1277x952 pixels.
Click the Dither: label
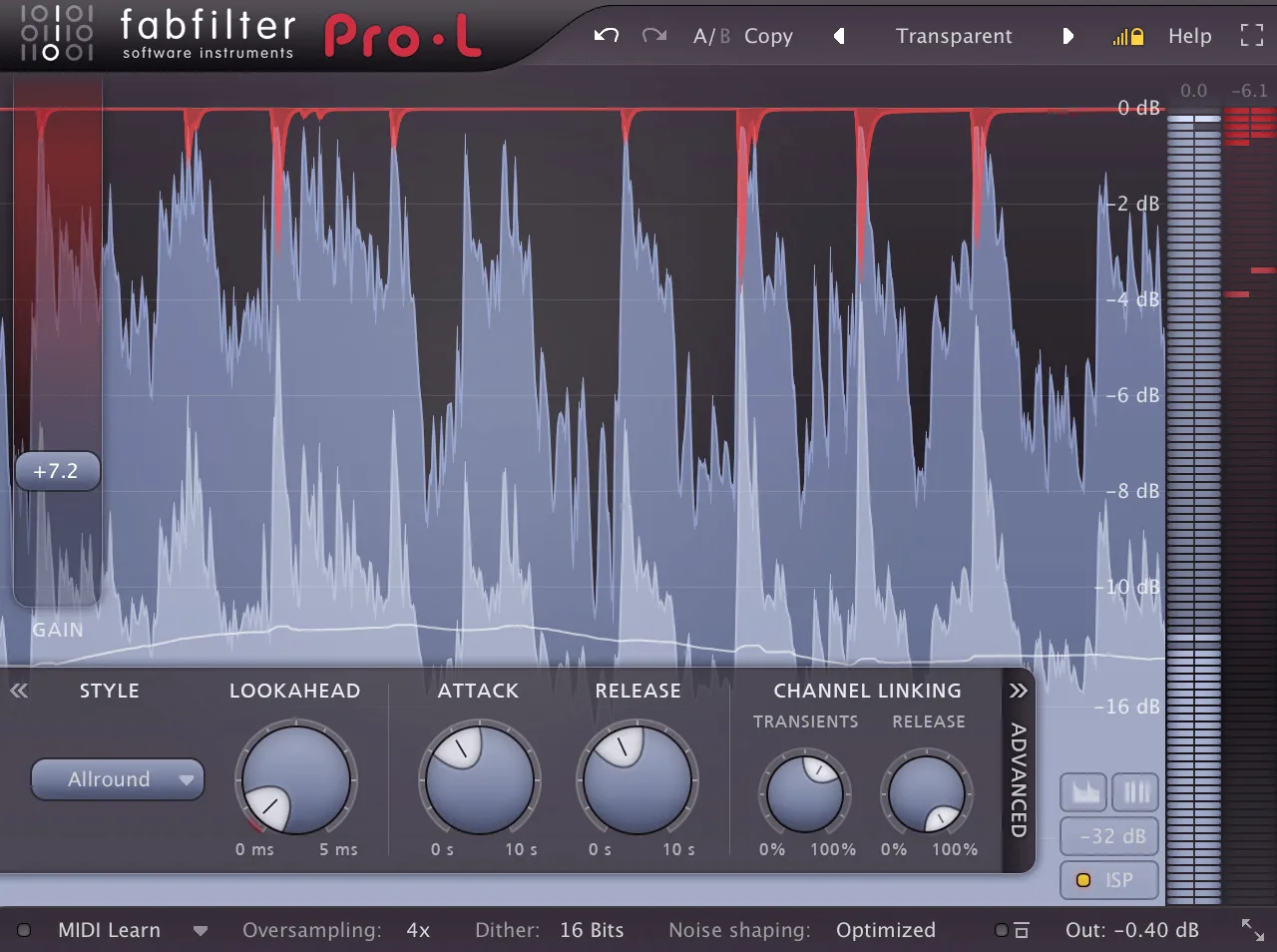[507, 930]
